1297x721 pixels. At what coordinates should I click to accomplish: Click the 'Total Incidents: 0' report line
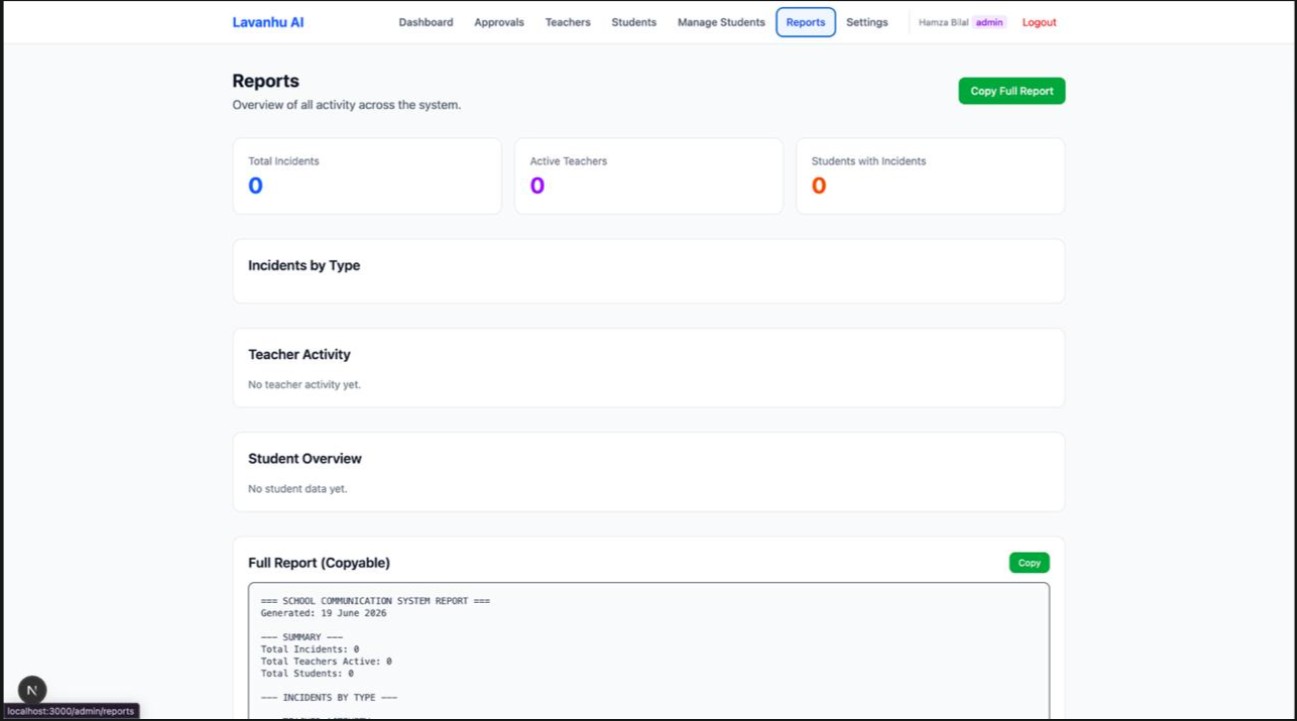310,649
